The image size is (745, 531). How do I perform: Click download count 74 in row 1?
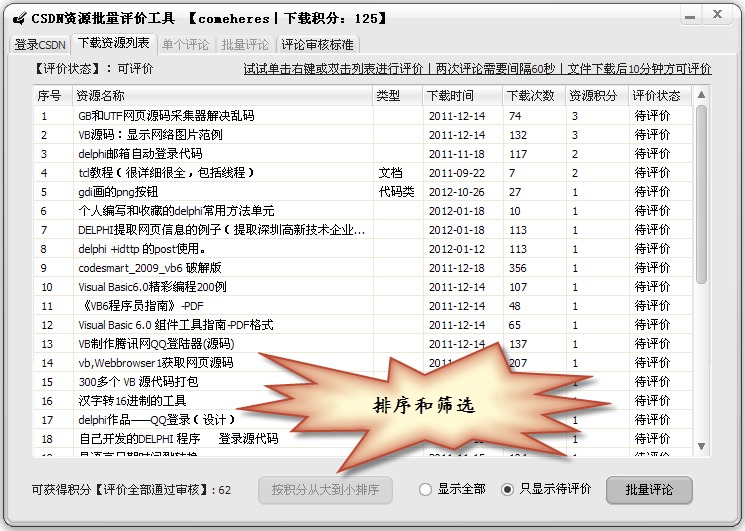515,116
